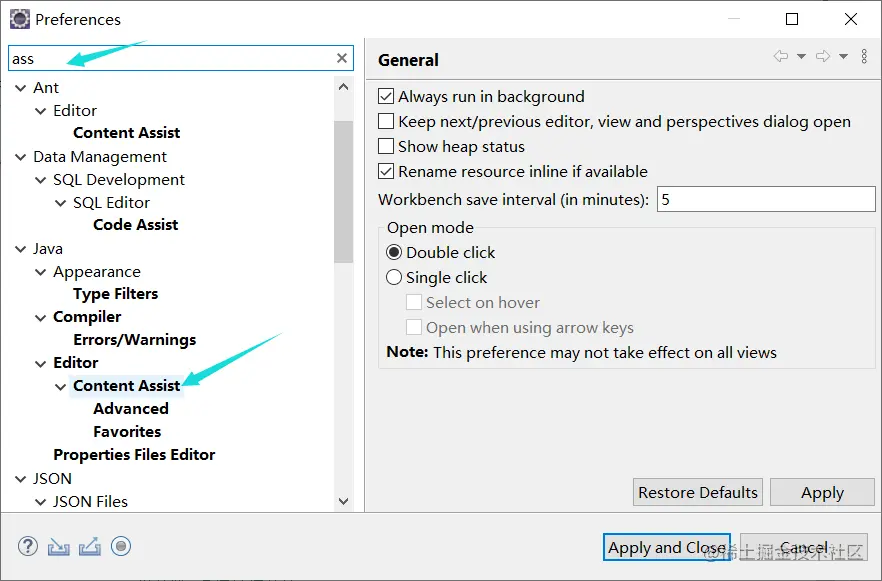This screenshot has width=882, height=581.
Task: Select Content Assist under Ant Editor
Action: [x=127, y=133]
